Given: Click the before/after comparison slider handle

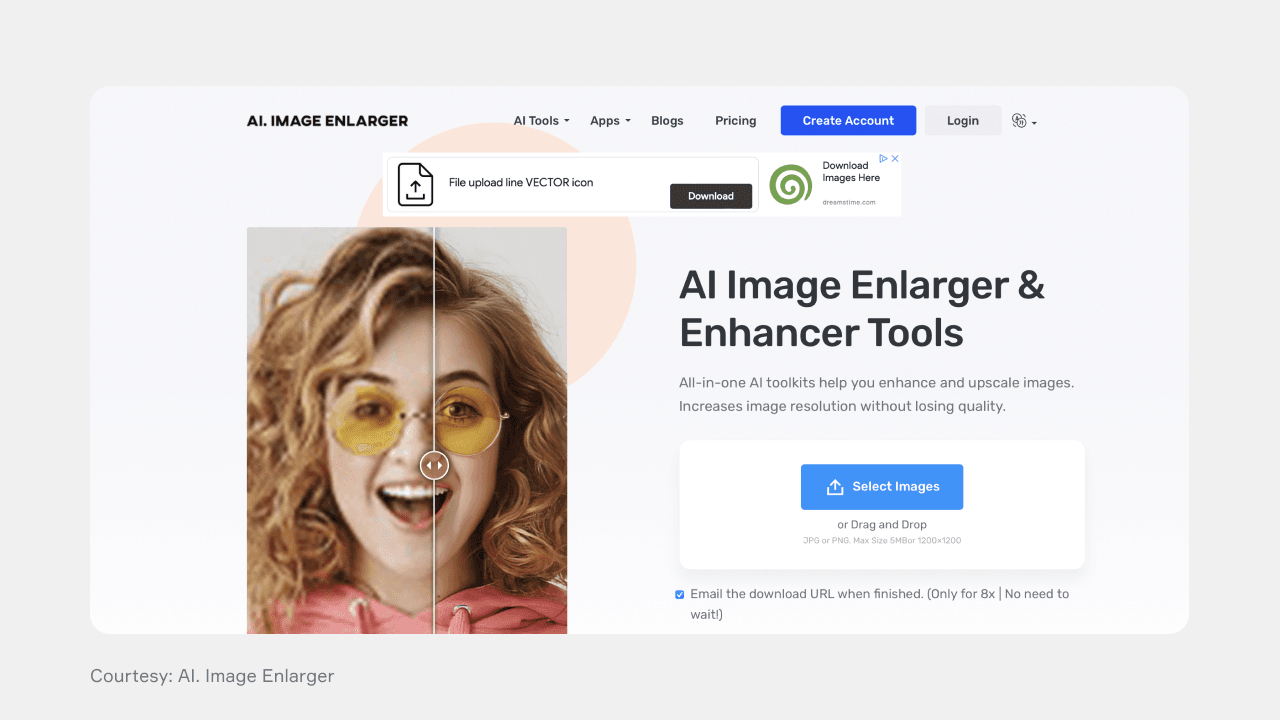Looking at the screenshot, I should (434, 465).
